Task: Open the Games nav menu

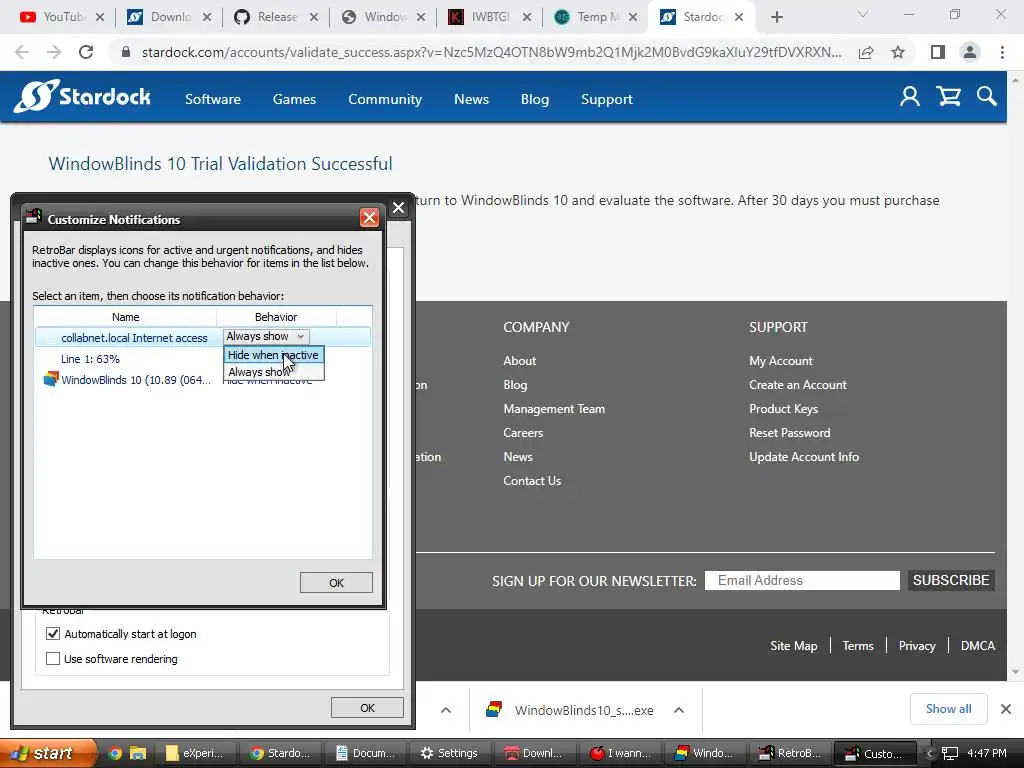Action: (295, 99)
